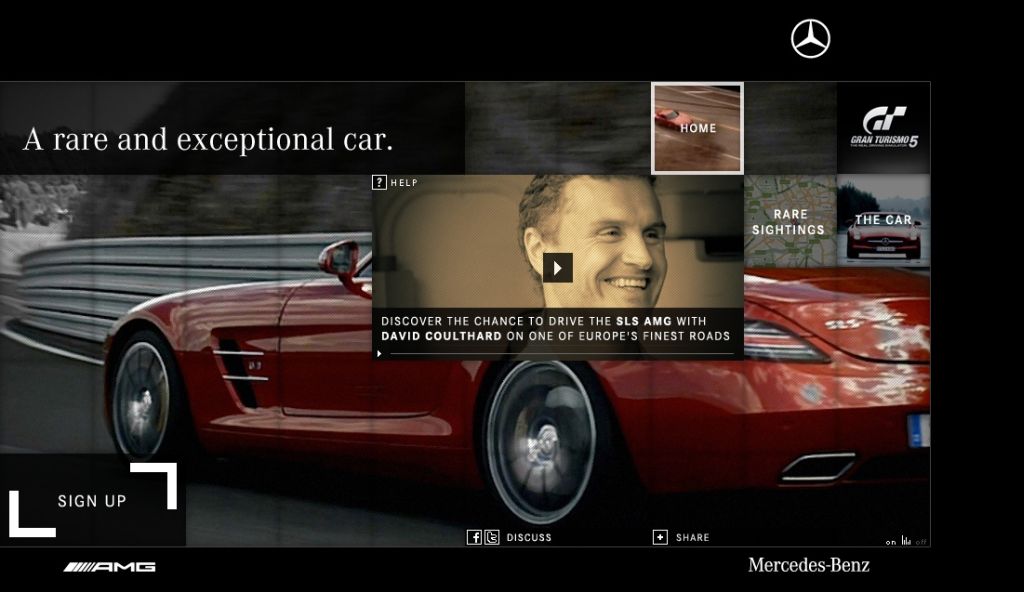
Task: Select the Home navigation tile
Action: 698,128
